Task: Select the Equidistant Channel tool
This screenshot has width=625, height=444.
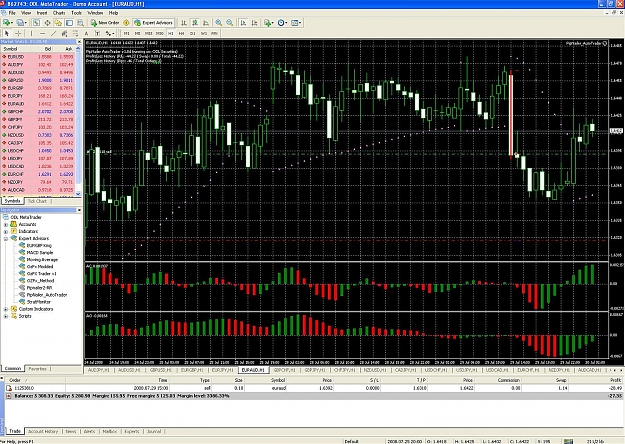Action: [x=64, y=33]
